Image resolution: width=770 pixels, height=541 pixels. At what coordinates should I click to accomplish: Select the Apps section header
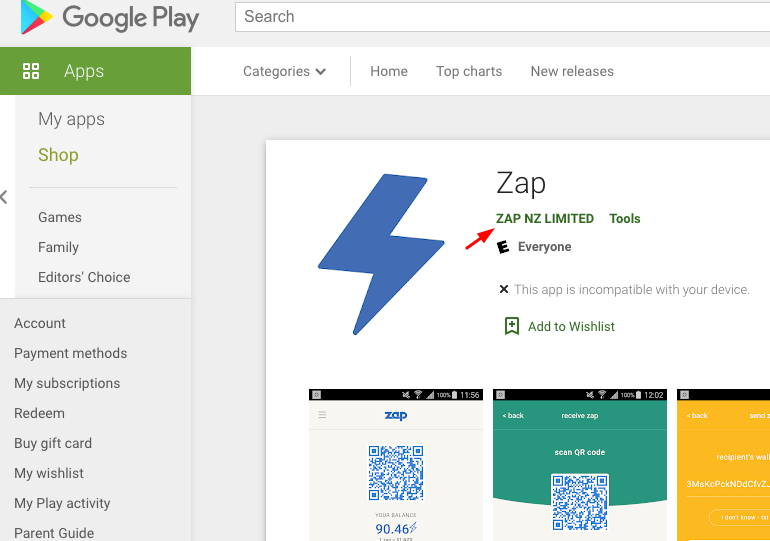[95, 71]
